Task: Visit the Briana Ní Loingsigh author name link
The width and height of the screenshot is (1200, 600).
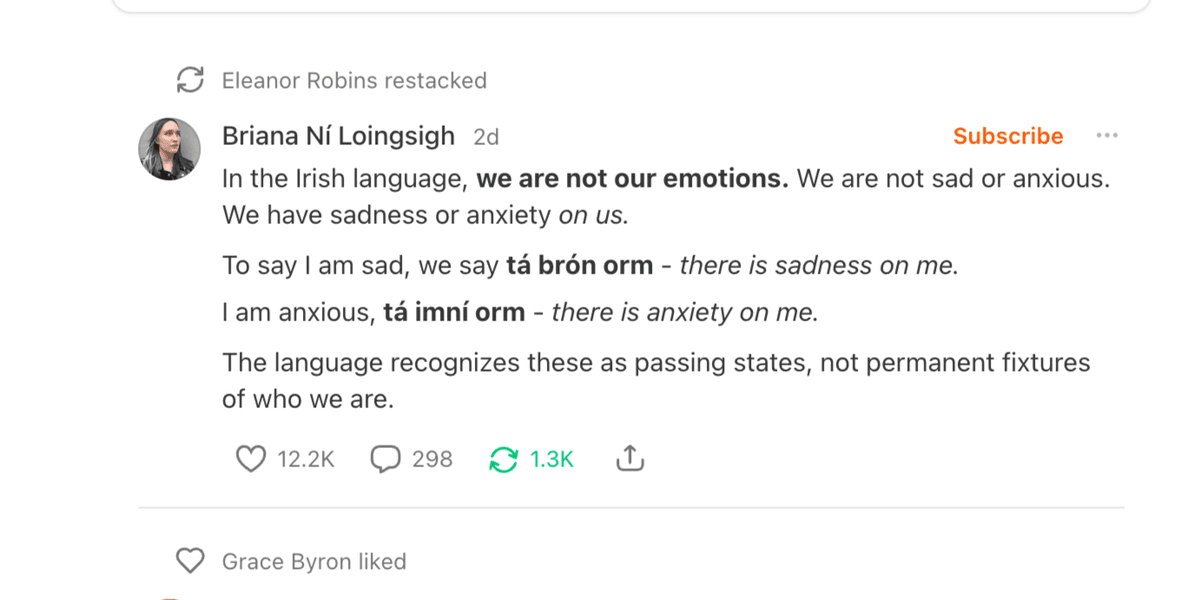Action: point(338,135)
